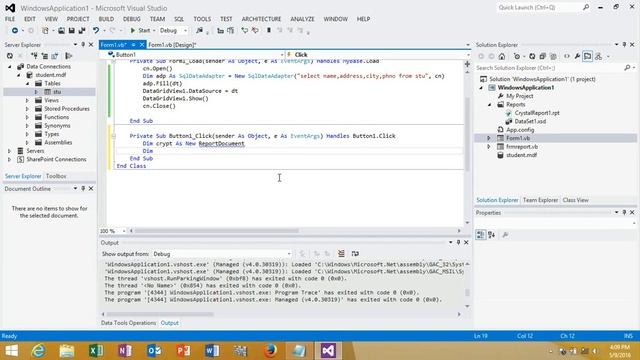
Task: Toggle Preview Selected Items in Solution Explorer
Action: click(587, 57)
